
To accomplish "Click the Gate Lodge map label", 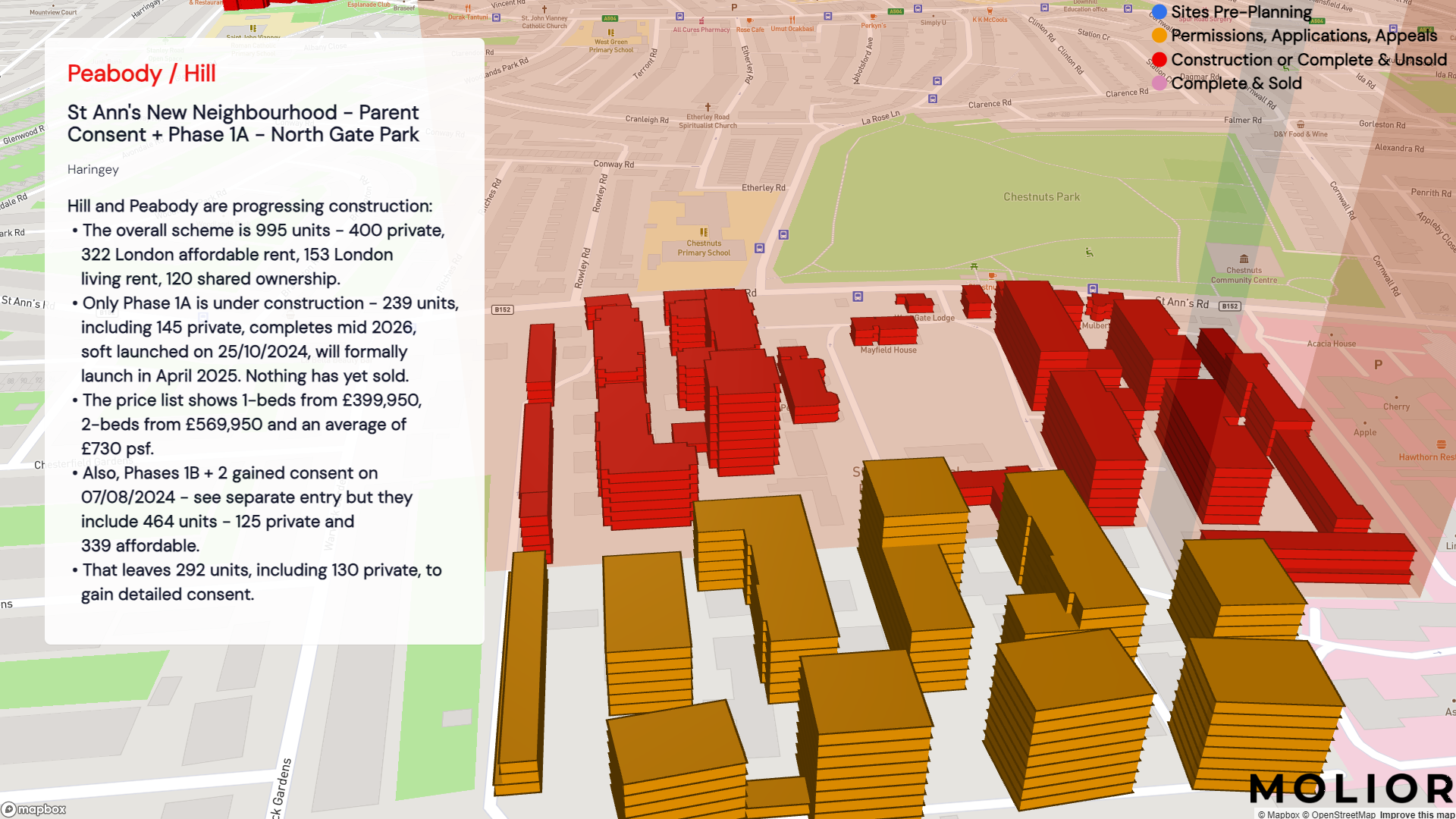I will point(934,318).
